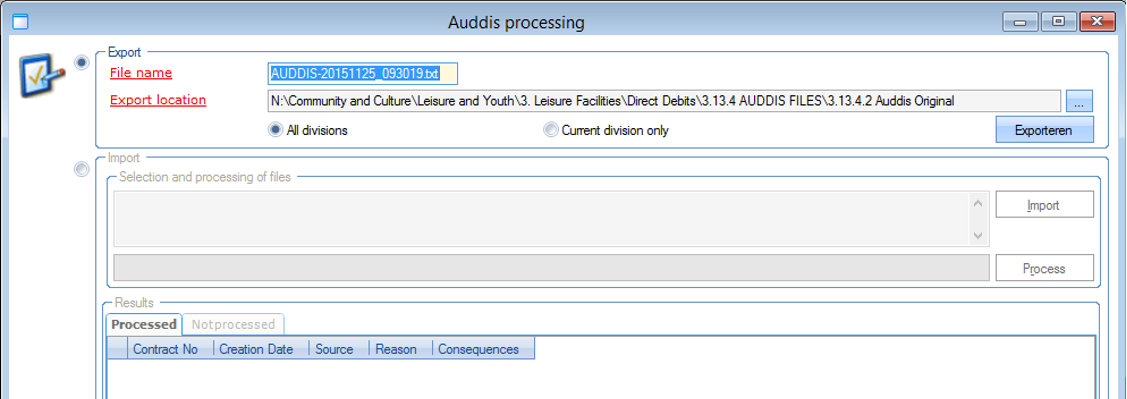Open the Export location label link
The height and width of the screenshot is (399, 1127).
click(158, 100)
